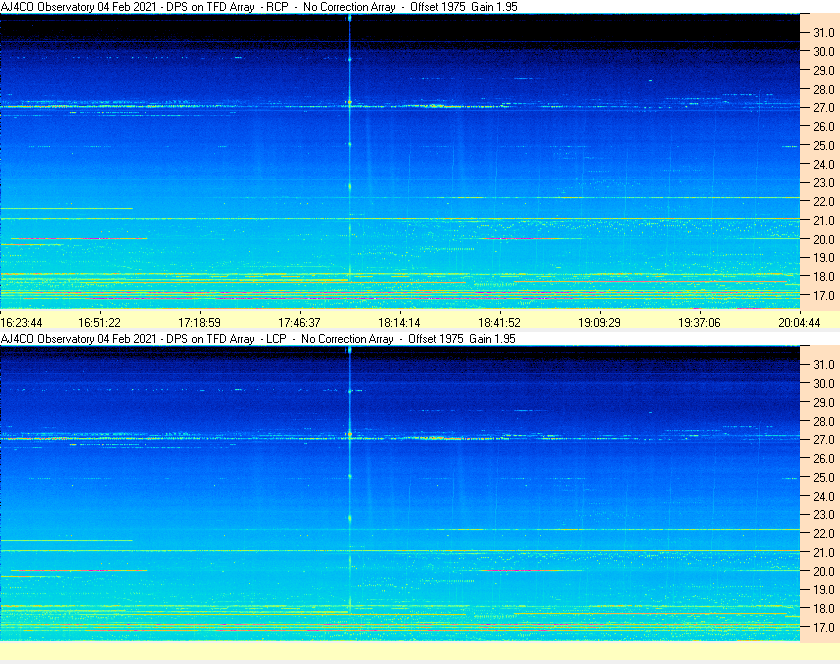Click the RCP spectrogram title text
Screen dimensions: 840x664
259,7
